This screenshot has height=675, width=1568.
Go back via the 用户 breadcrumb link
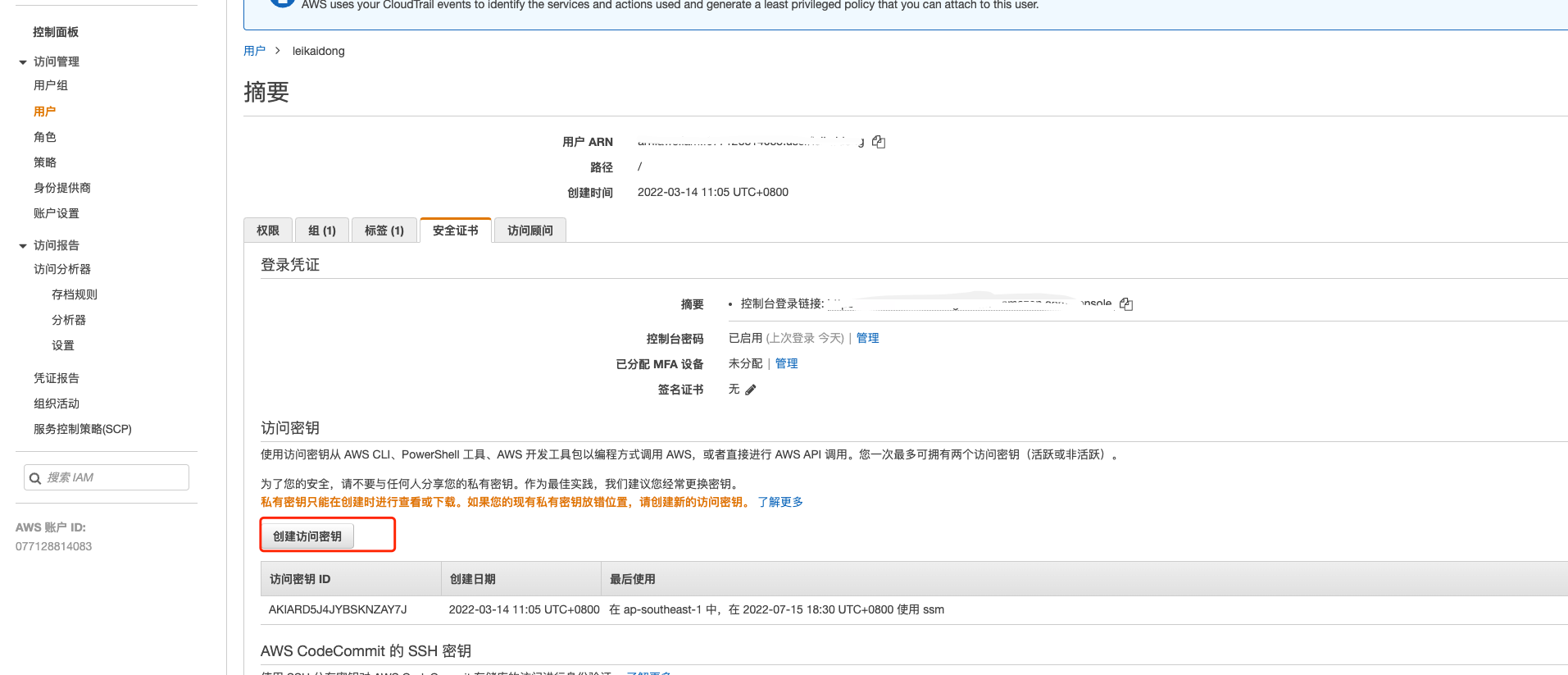(254, 51)
